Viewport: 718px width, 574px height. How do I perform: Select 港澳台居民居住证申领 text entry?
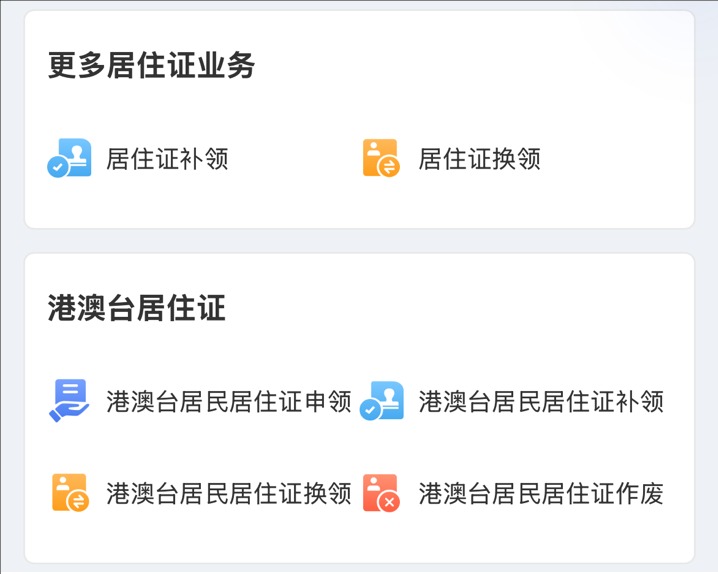pyautogui.click(x=228, y=401)
